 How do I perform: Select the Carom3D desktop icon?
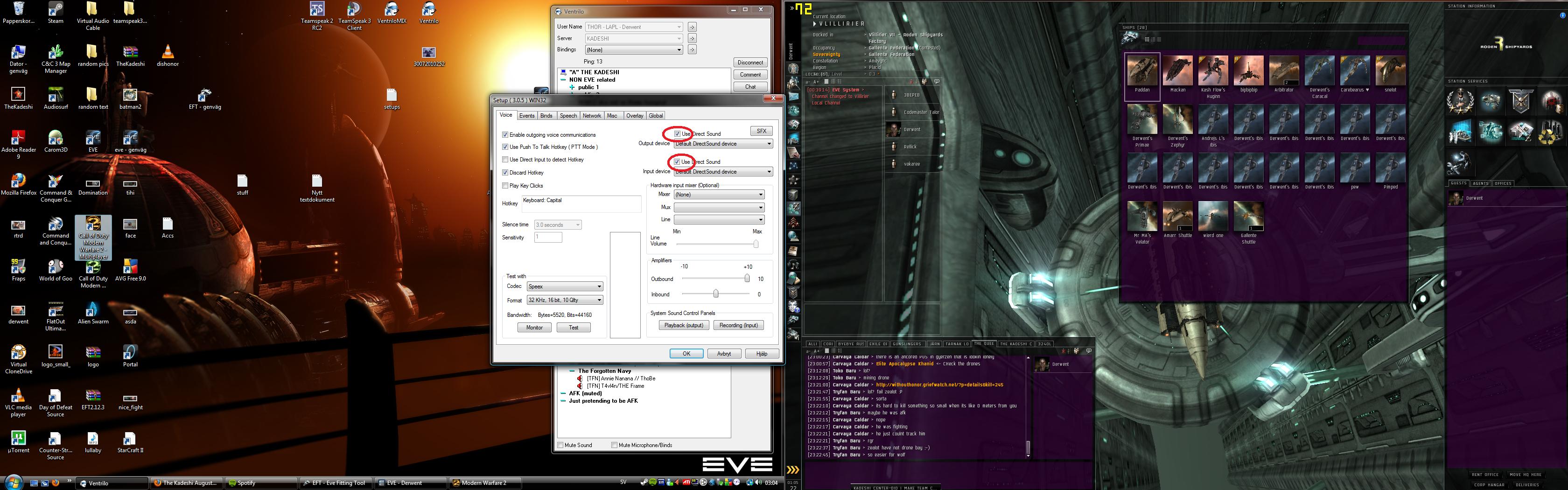click(x=56, y=141)
